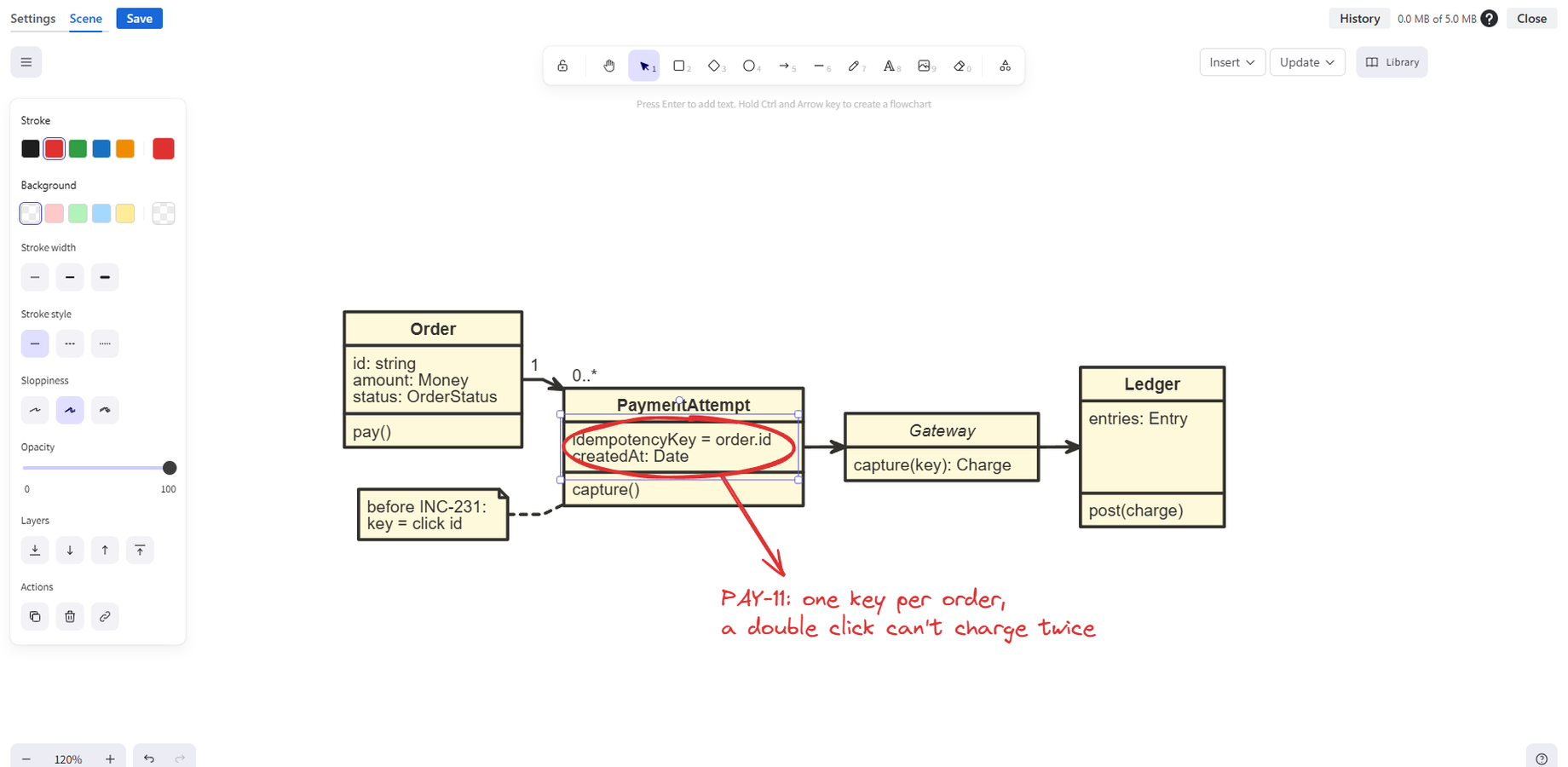The height and width of the screenshot is (767, 1568).
Task: Open the custom background color picker
Action: click(x=164, y=213)
